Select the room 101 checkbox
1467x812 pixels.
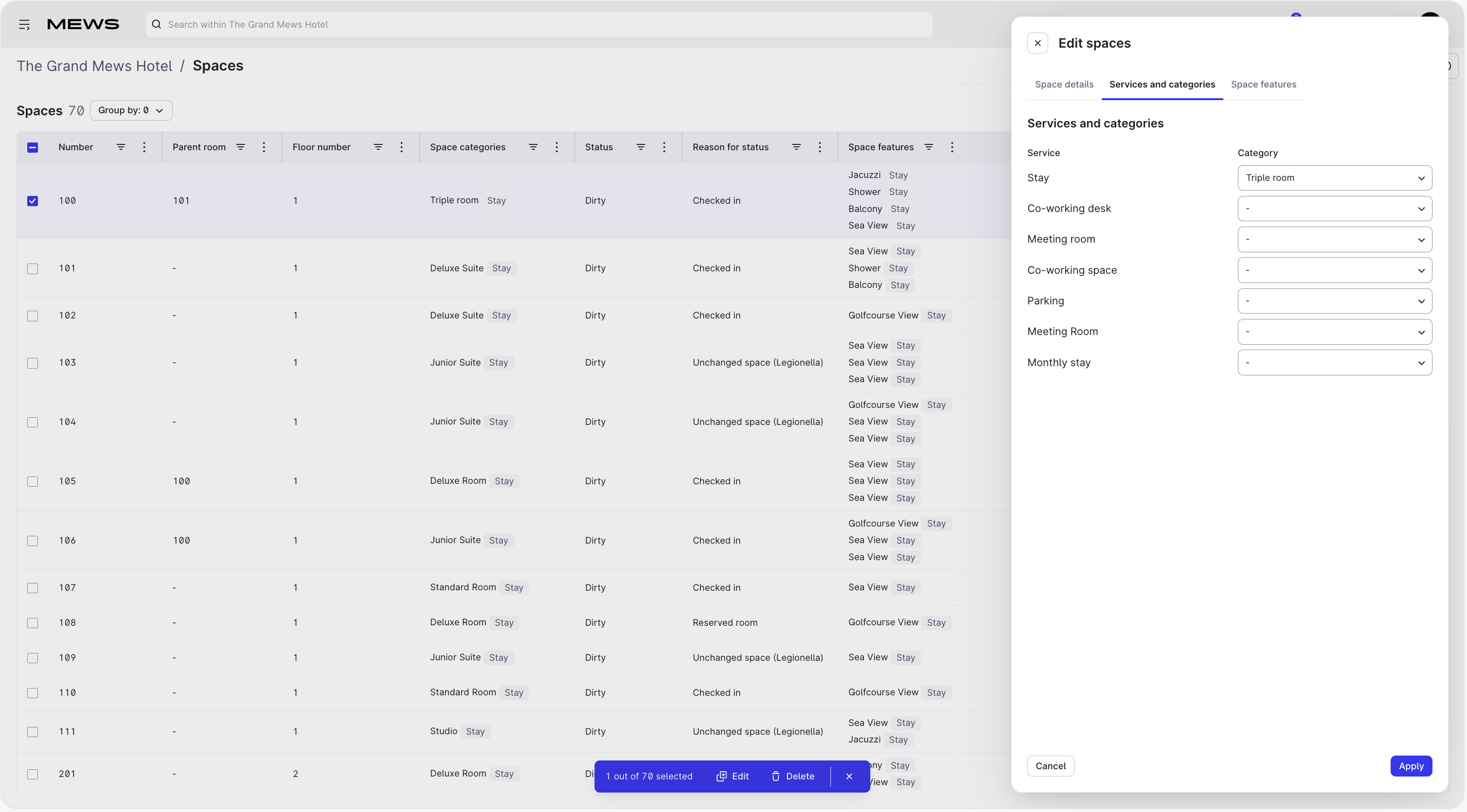tap(33, 268)
